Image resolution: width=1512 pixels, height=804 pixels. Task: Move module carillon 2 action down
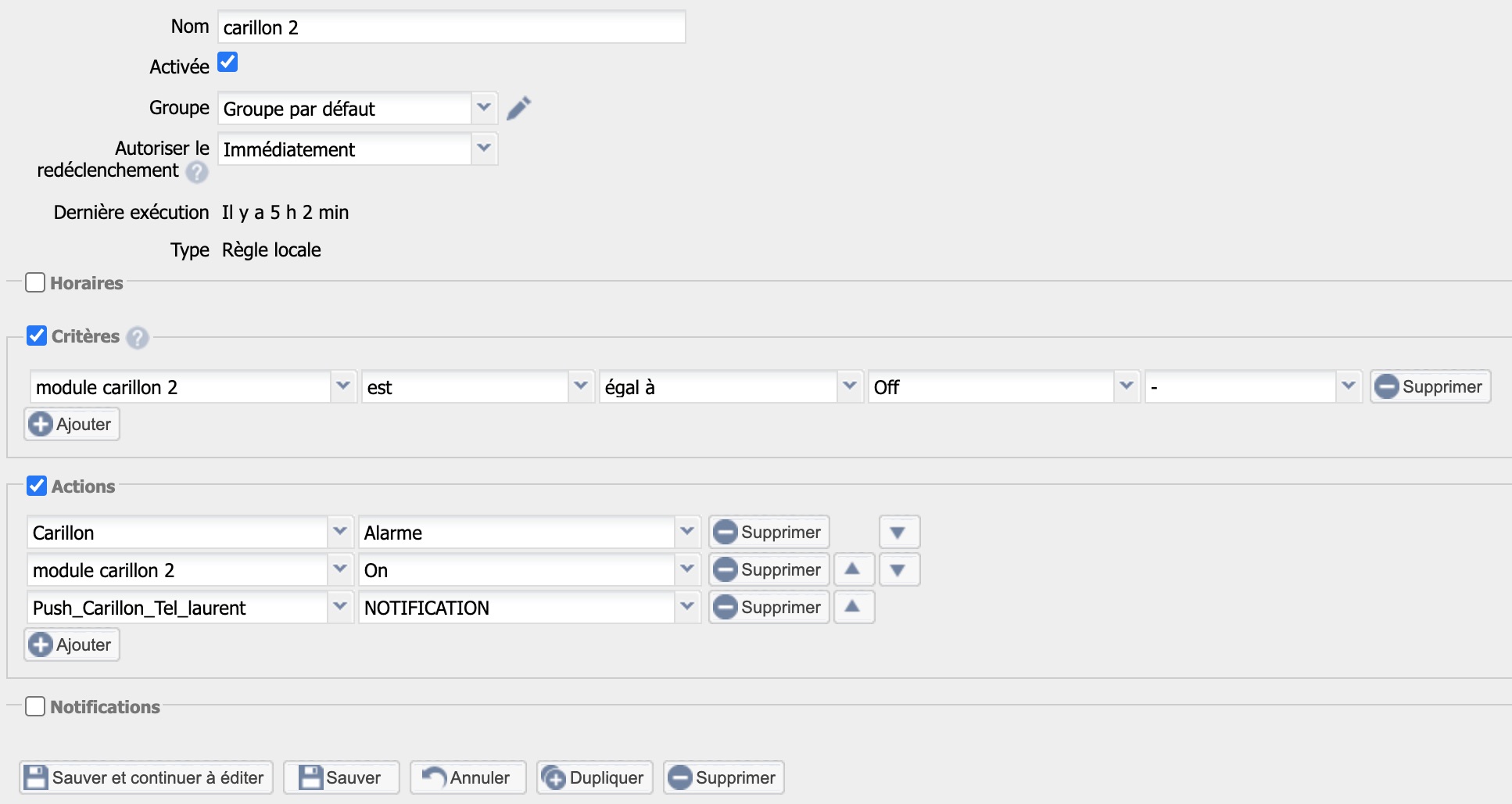(x=898, y=570)
